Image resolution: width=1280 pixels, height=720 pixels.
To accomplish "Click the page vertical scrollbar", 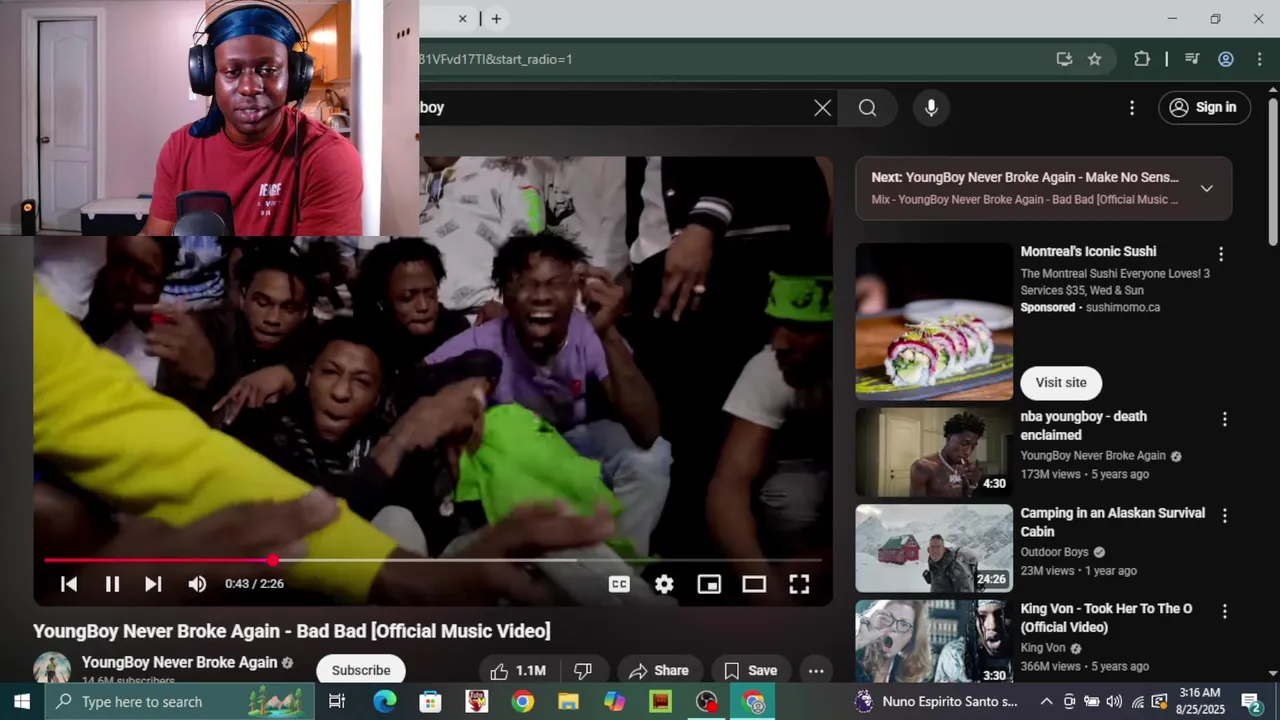I will [x=1273, y=170].
